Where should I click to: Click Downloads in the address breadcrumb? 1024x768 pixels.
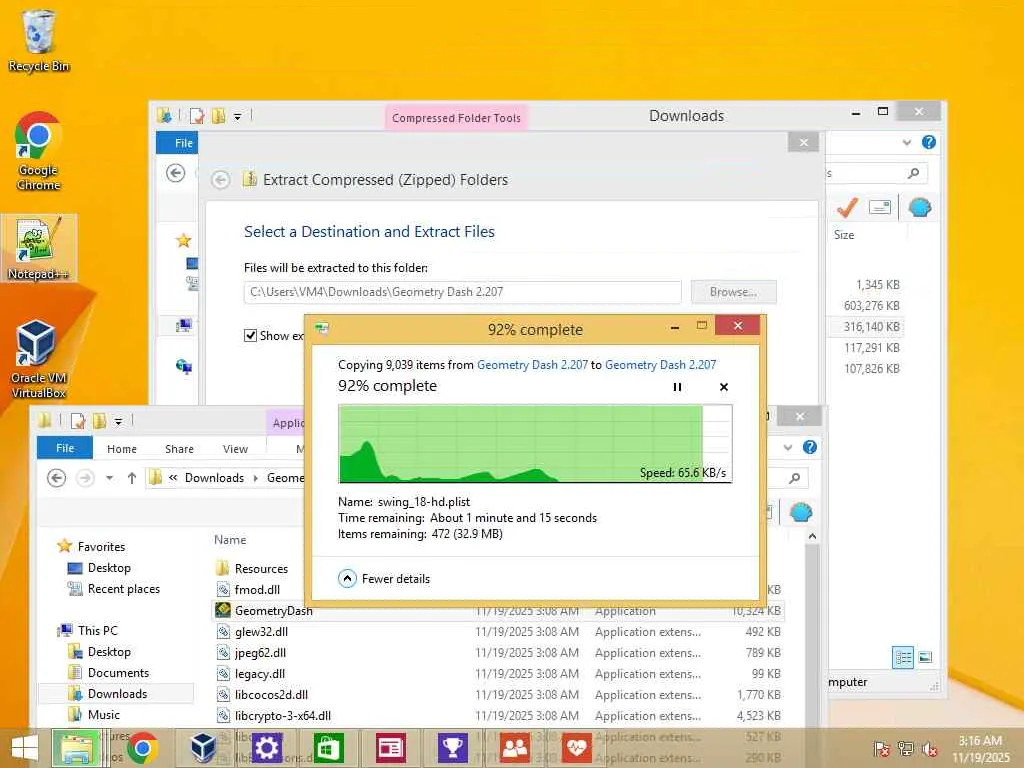pos(214,478)
